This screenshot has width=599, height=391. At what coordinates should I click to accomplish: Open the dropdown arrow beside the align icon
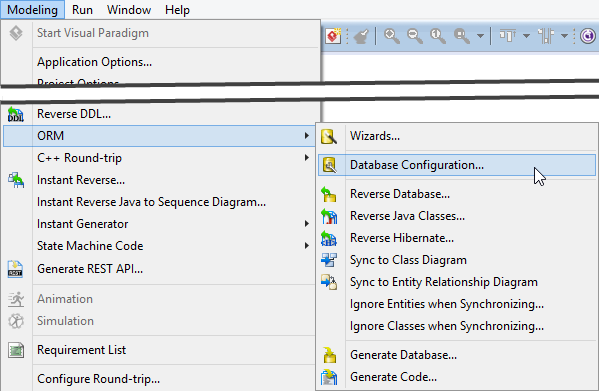526,36
